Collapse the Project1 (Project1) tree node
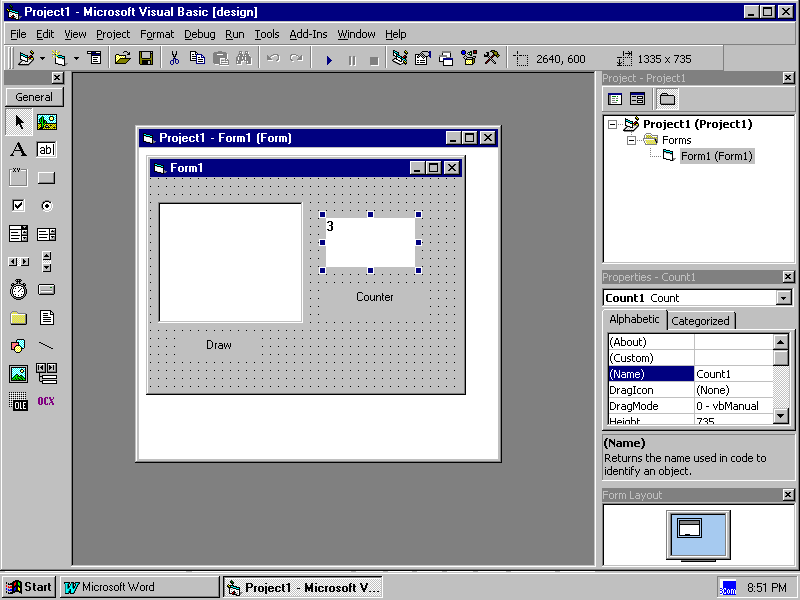800x600 pixels. pos(613,124)
